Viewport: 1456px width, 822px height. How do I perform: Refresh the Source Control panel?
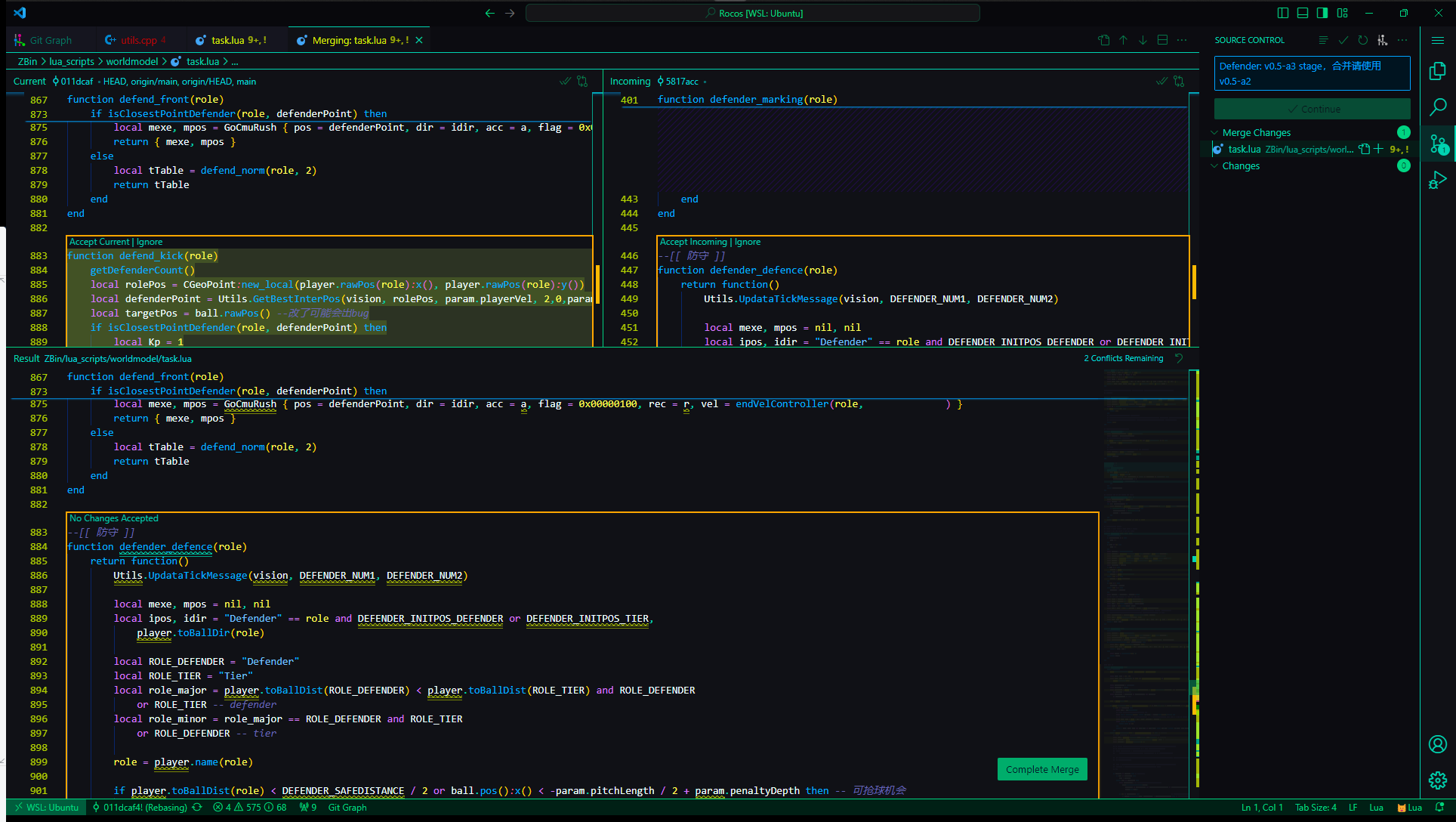point(1362,40)
